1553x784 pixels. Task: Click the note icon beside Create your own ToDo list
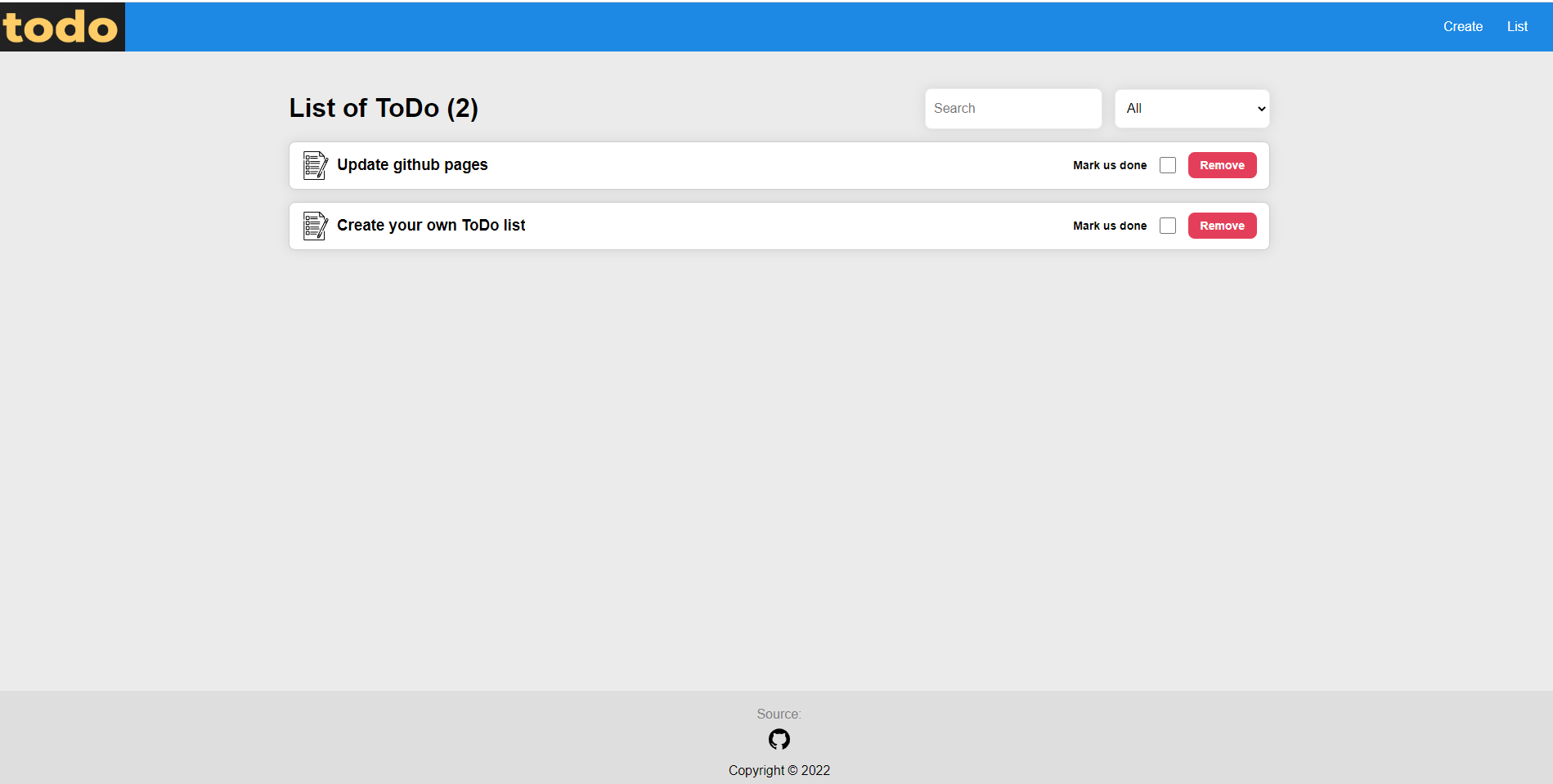[x=316, y=226]
